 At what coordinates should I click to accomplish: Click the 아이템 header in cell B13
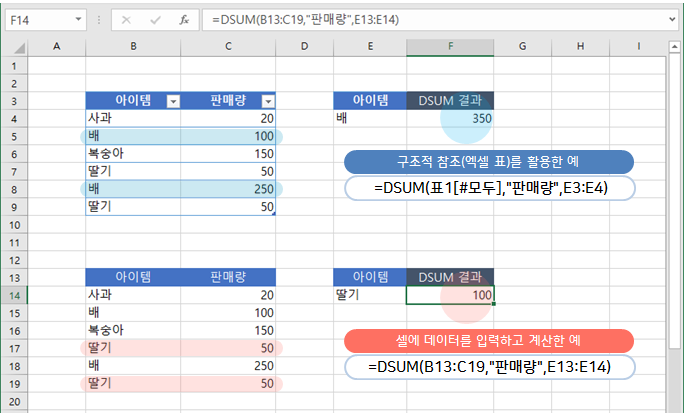pyautogui.click(x=133, y=277)
